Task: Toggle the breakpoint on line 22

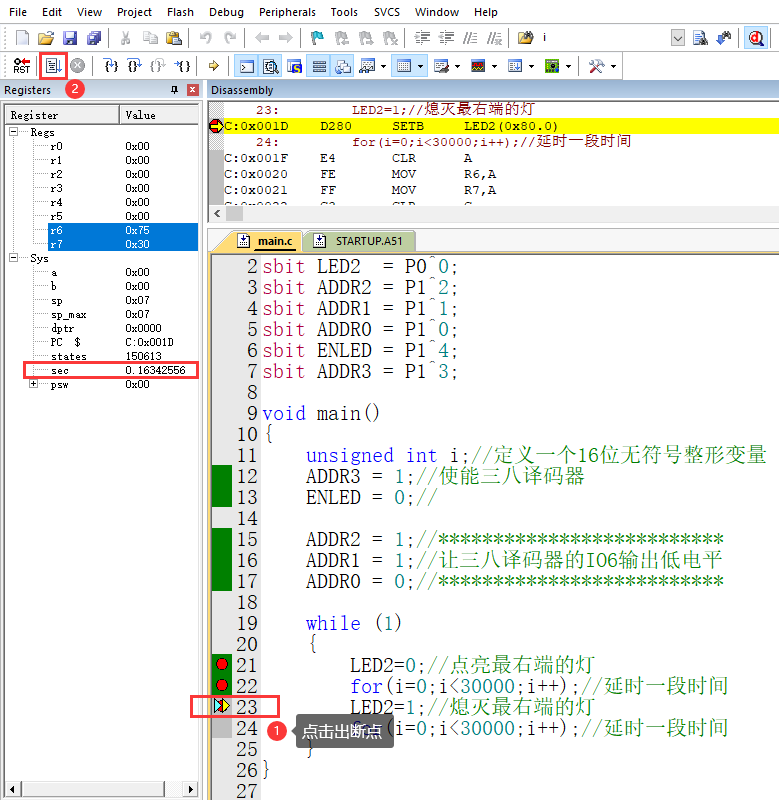Action: [221, 686]
